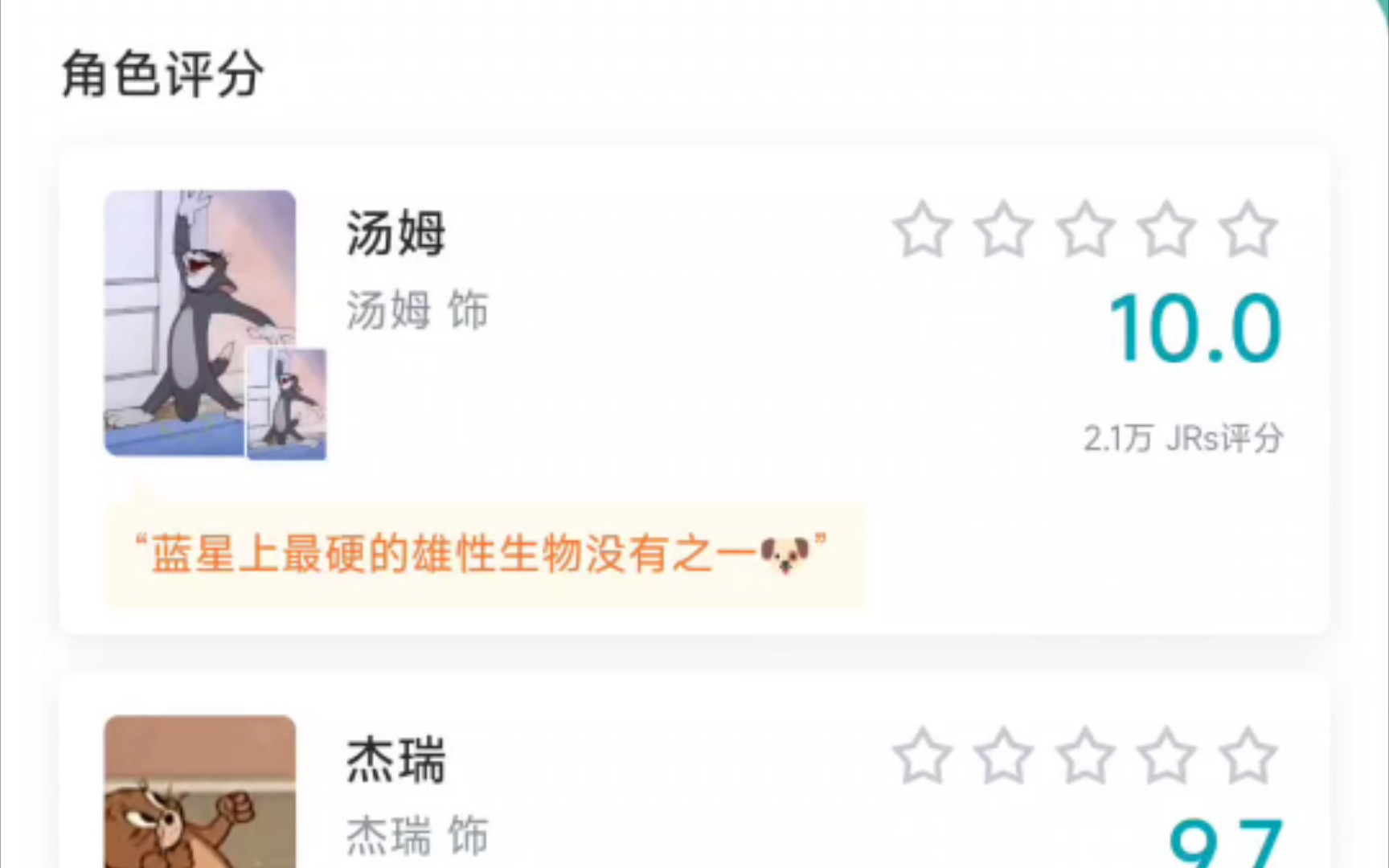Rate 杰瑞 with the third star
Viewport: 1389px width, 868px height.
pos(1085,756)
